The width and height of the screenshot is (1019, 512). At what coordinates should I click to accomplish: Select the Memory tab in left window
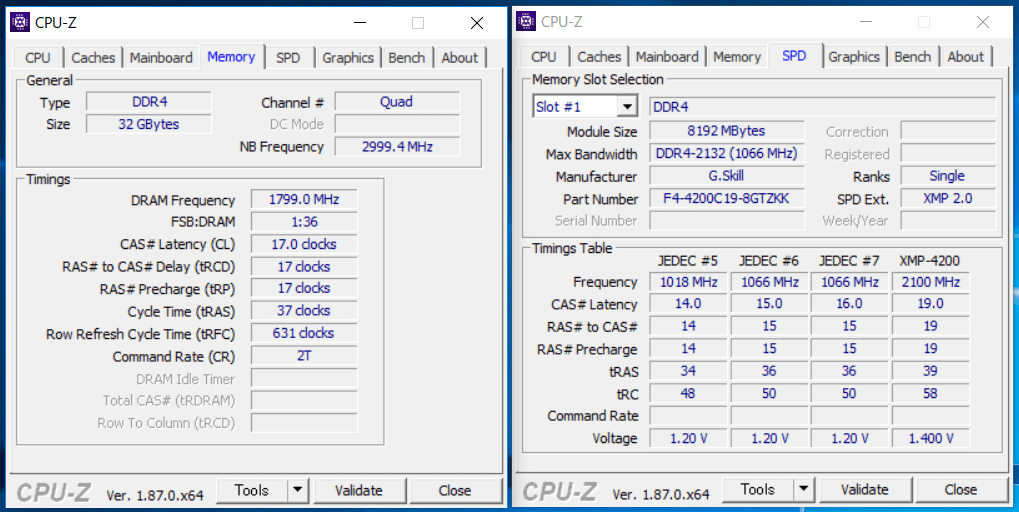pos(231,57)
